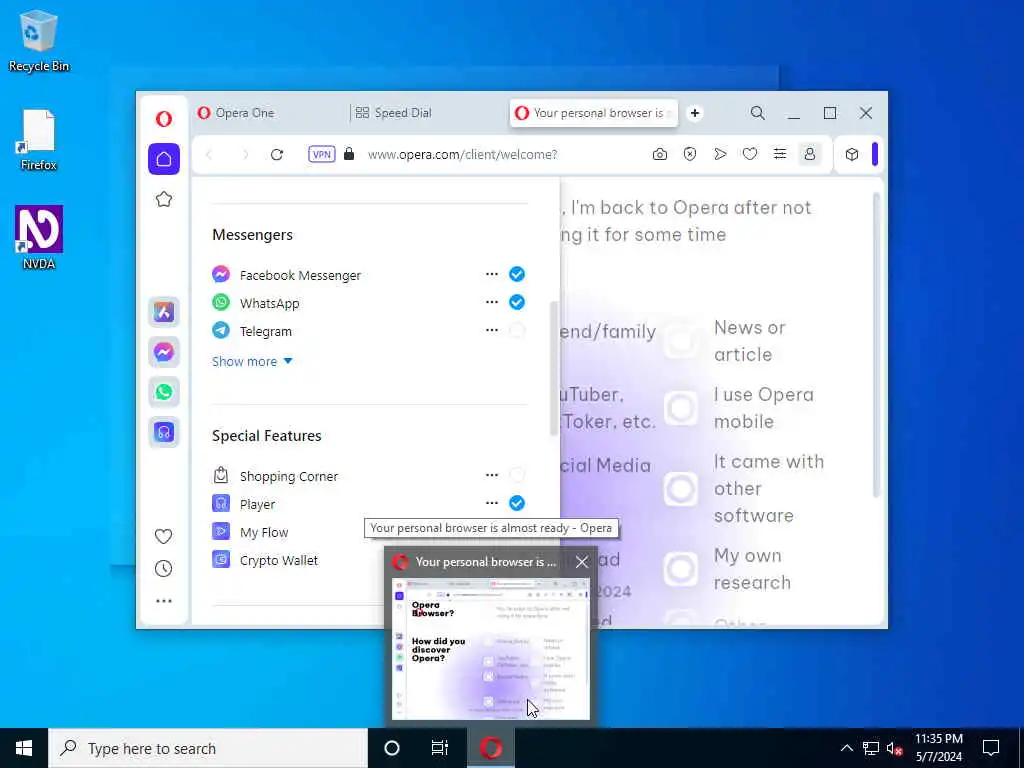Image resolution: width=1024 pixels, height=768 pixels.
Task: Go forward to next page
Action: 246,155
